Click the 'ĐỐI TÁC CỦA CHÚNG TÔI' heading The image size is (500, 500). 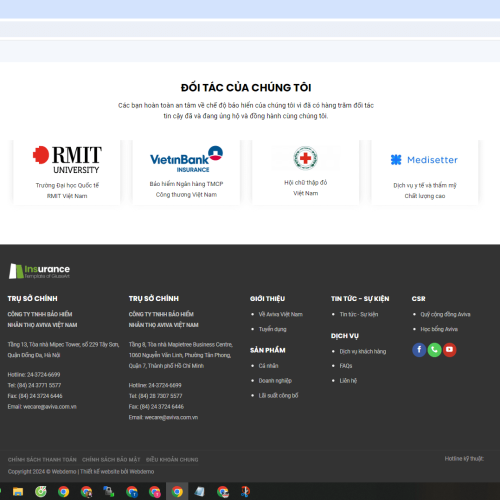click(x=246, y=88)
